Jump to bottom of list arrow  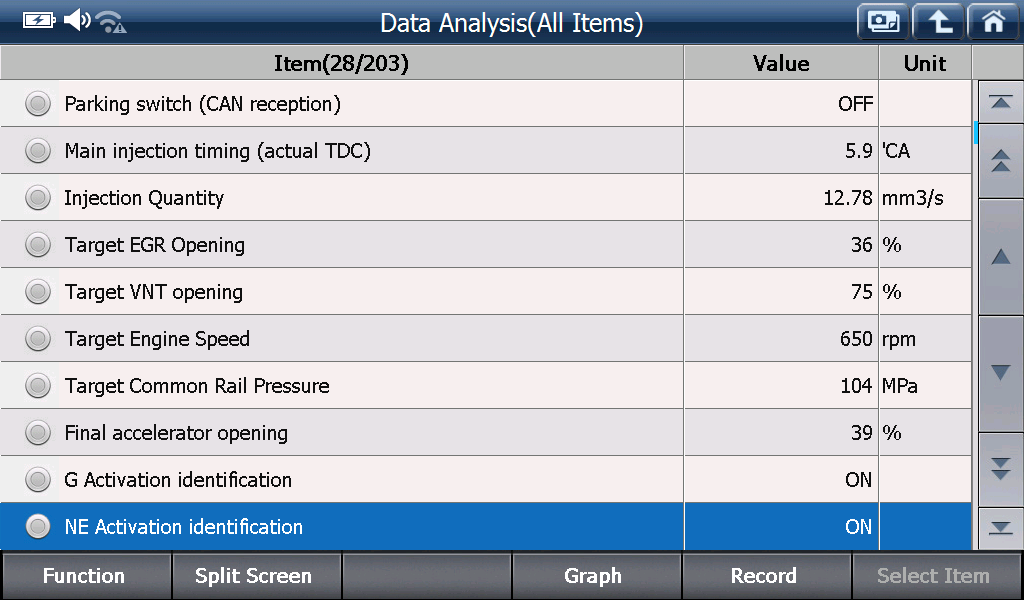[x=1000, y=528]
